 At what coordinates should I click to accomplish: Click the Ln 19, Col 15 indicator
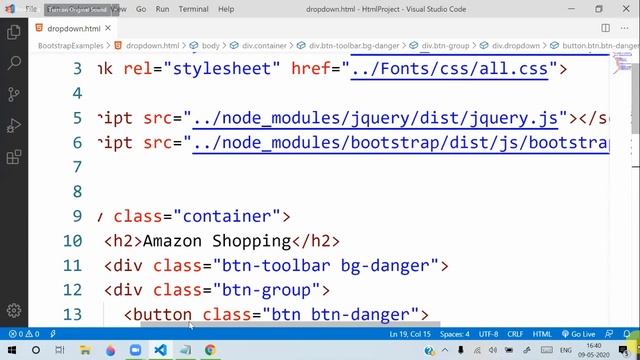[410, 334]
